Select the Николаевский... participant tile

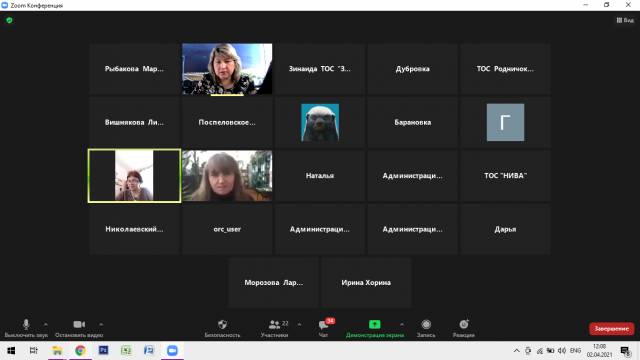coord(134,229)
